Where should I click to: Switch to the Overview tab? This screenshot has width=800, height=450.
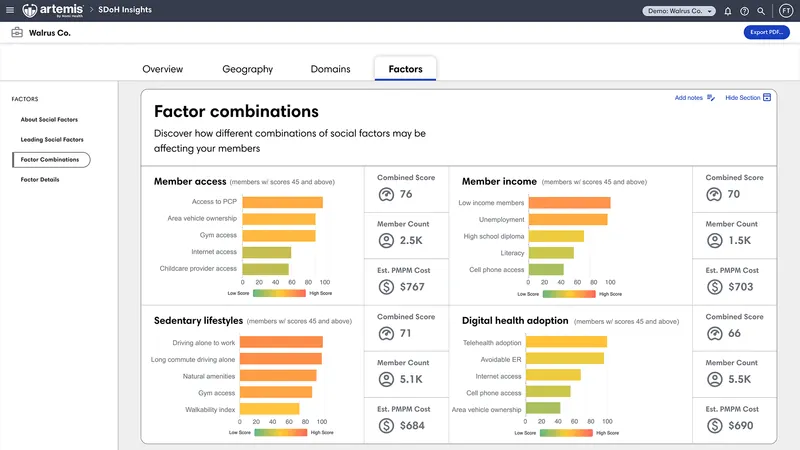tap(162, 69)
